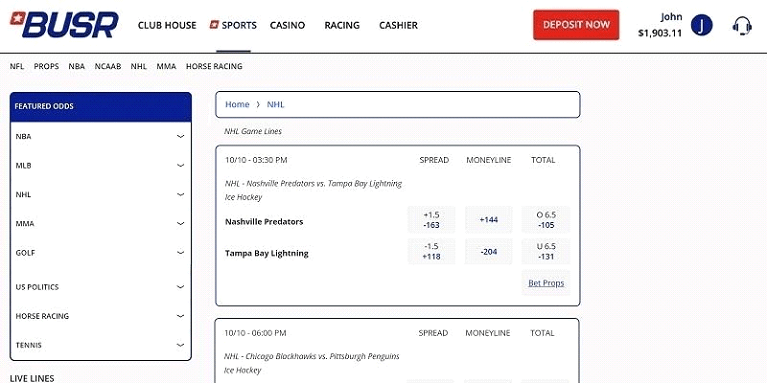Viewport: 767px width, 383px height.
Task: Open the Bet Props link
Action: [546, 283]
